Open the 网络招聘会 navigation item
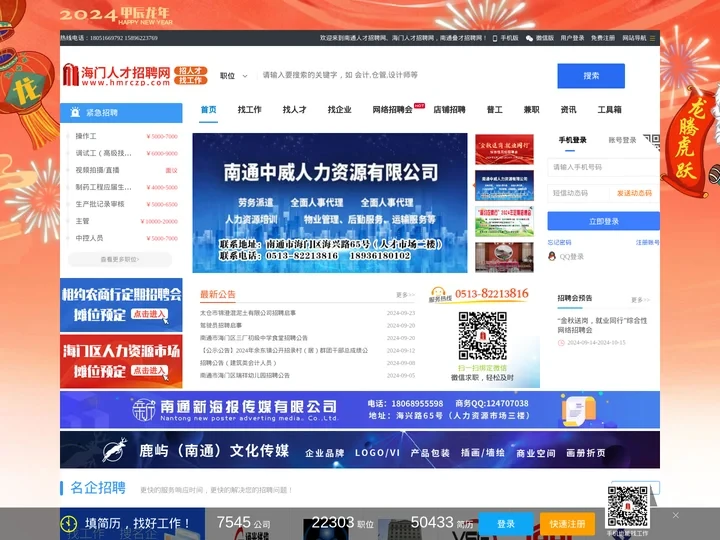 (x=392, y=110)
